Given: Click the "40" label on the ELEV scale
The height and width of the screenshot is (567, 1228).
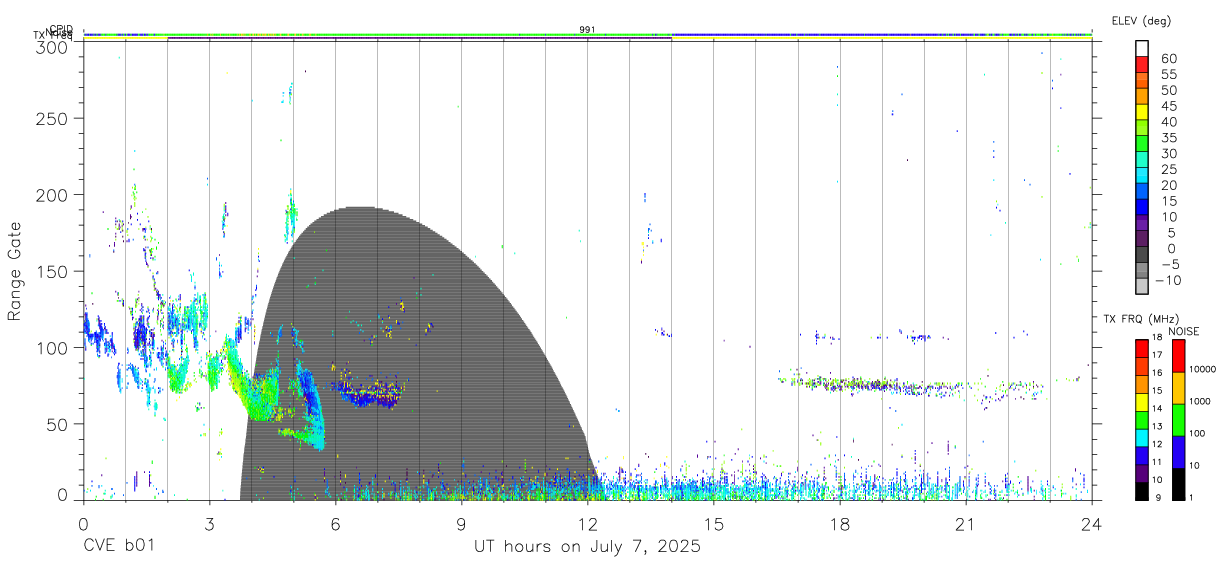Looking at the screenshot, I should (x=1168, y=122).
